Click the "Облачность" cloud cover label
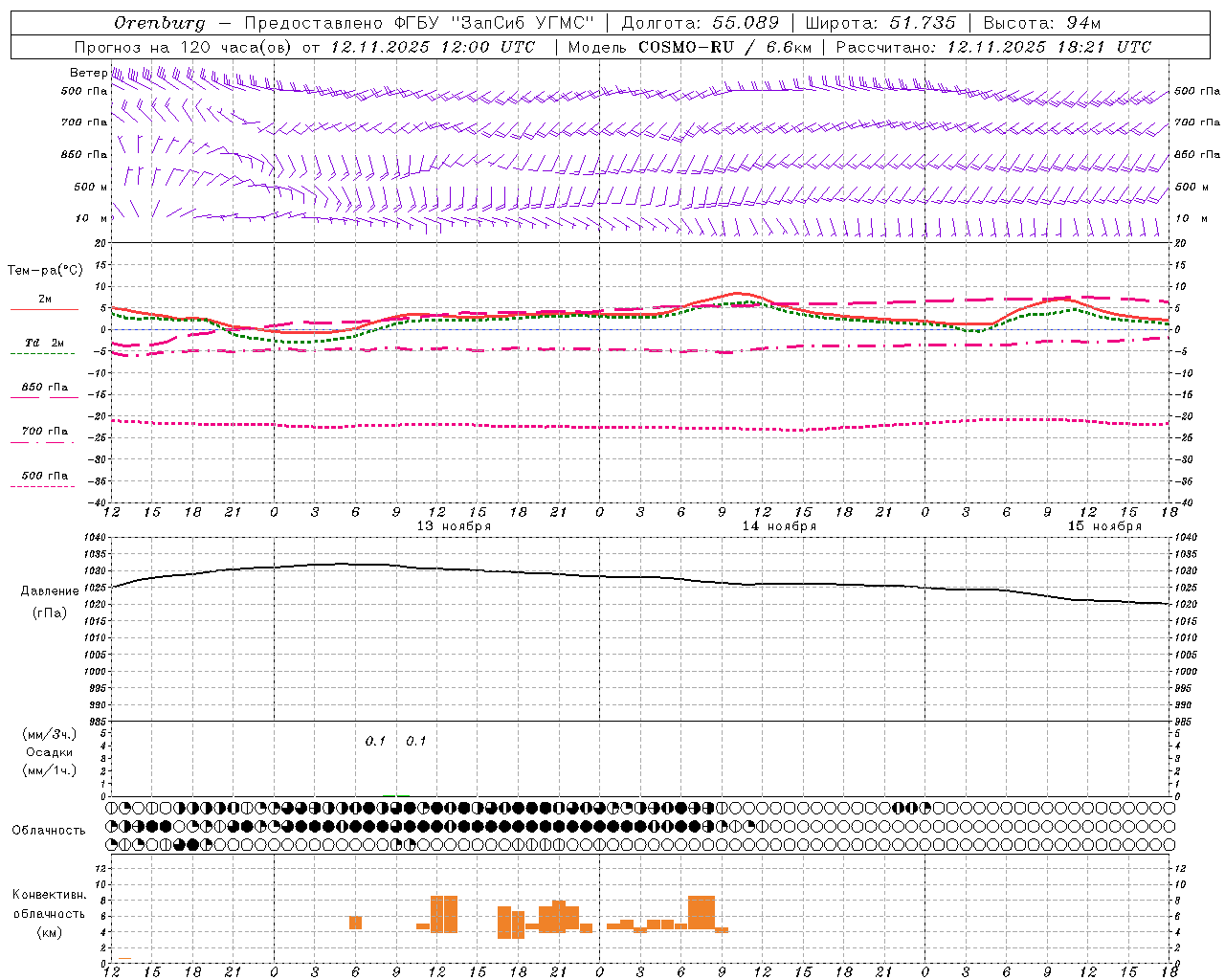 49,831
